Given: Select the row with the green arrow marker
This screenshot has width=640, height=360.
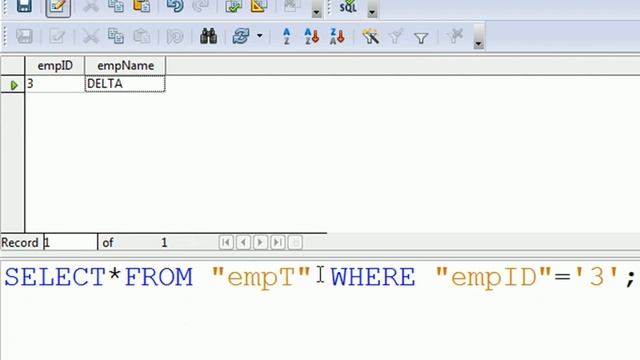Looking at the screenshot, I should coord(13,84).
